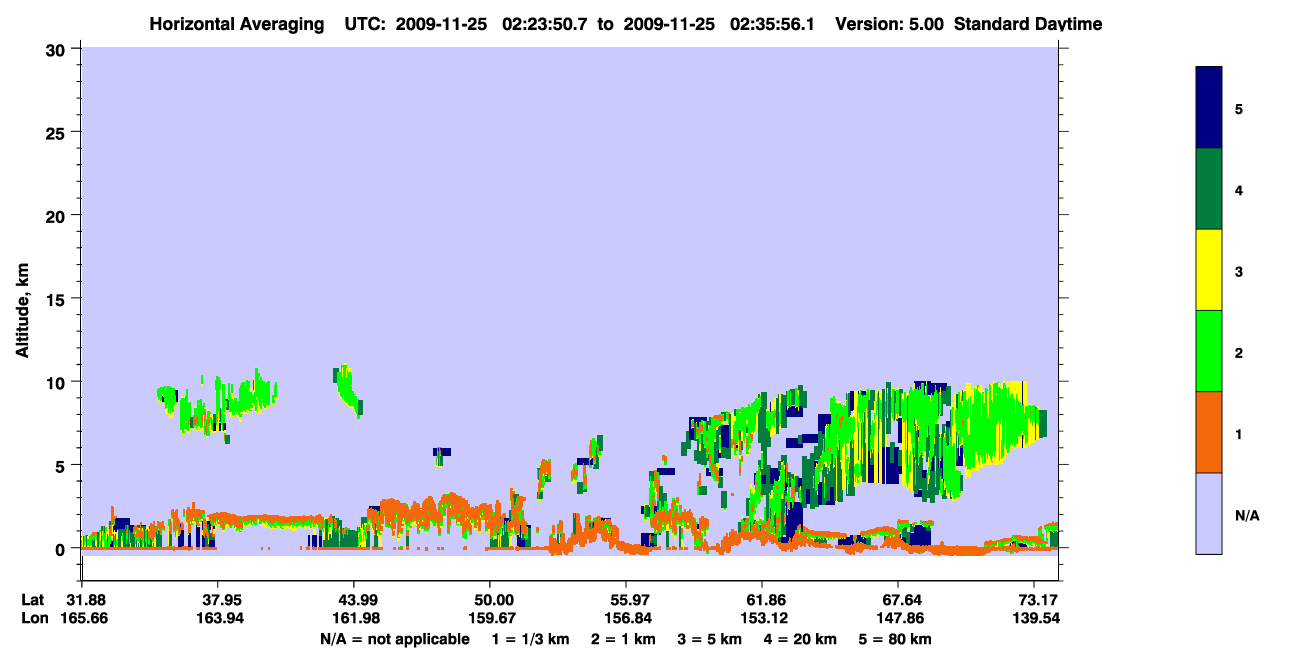Click the '5 = 80 km' legend note

tap(895, 639)
